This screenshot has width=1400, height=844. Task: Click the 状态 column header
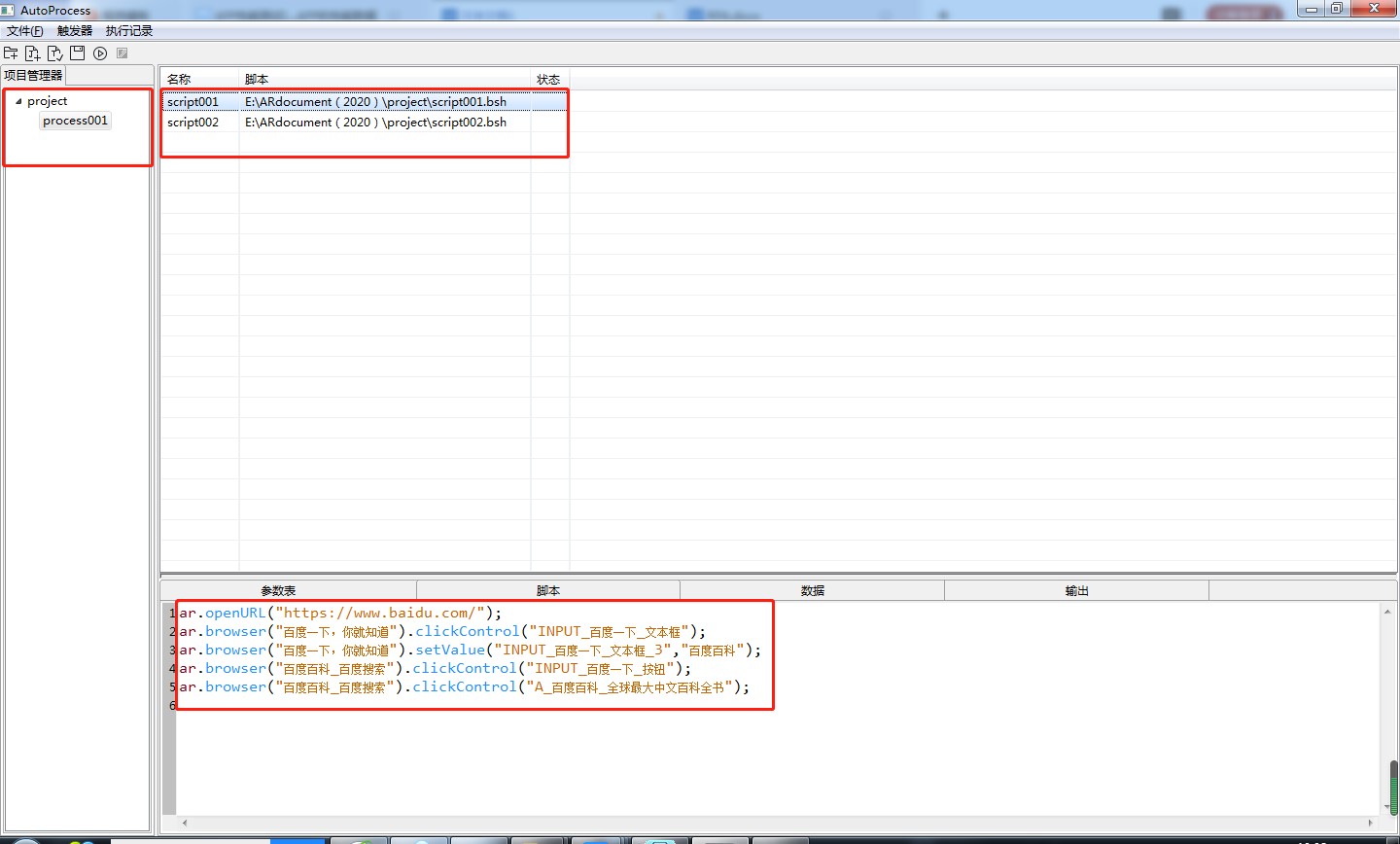[548, 80]
